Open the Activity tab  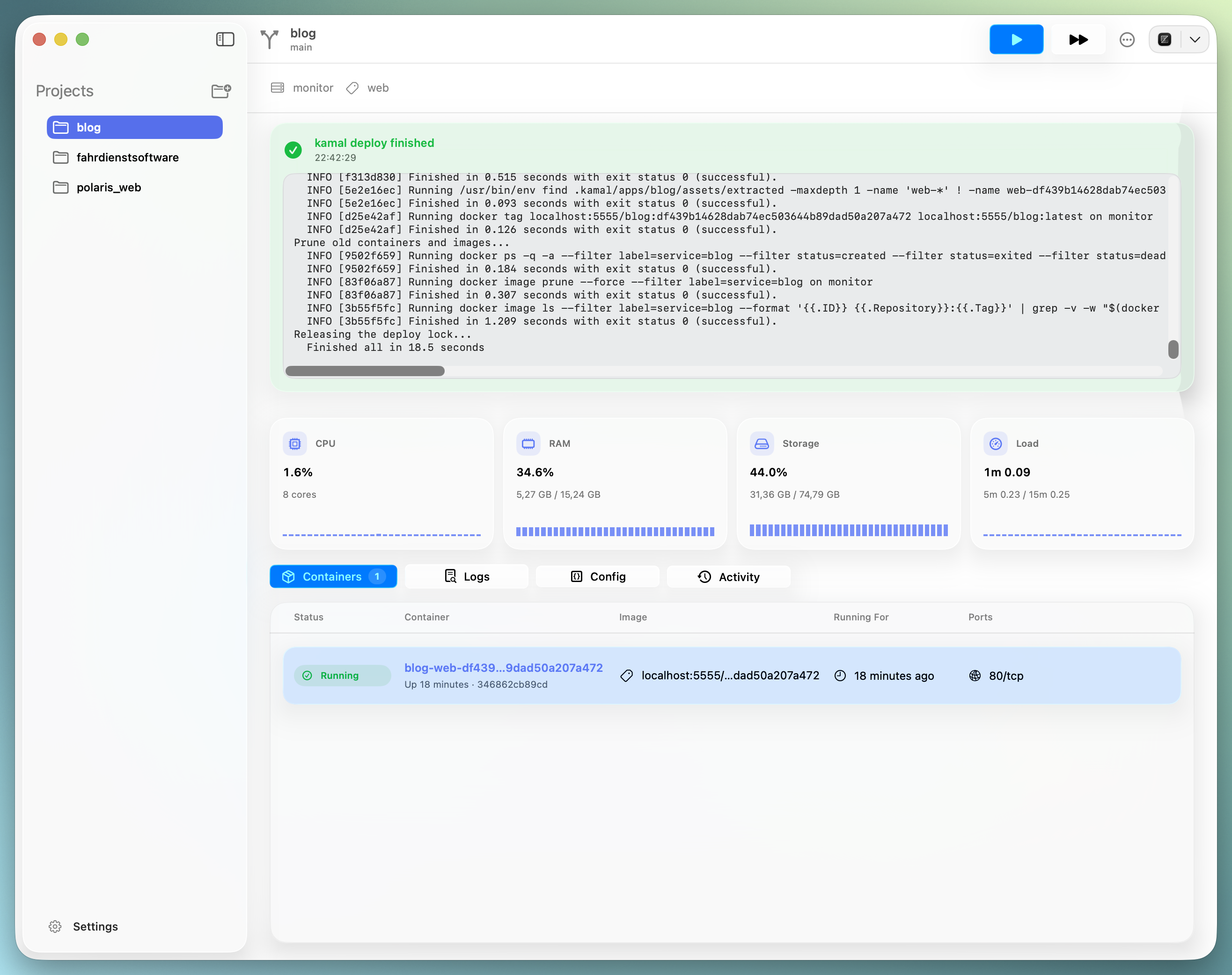pyautogui.click(x=728, y=576)
